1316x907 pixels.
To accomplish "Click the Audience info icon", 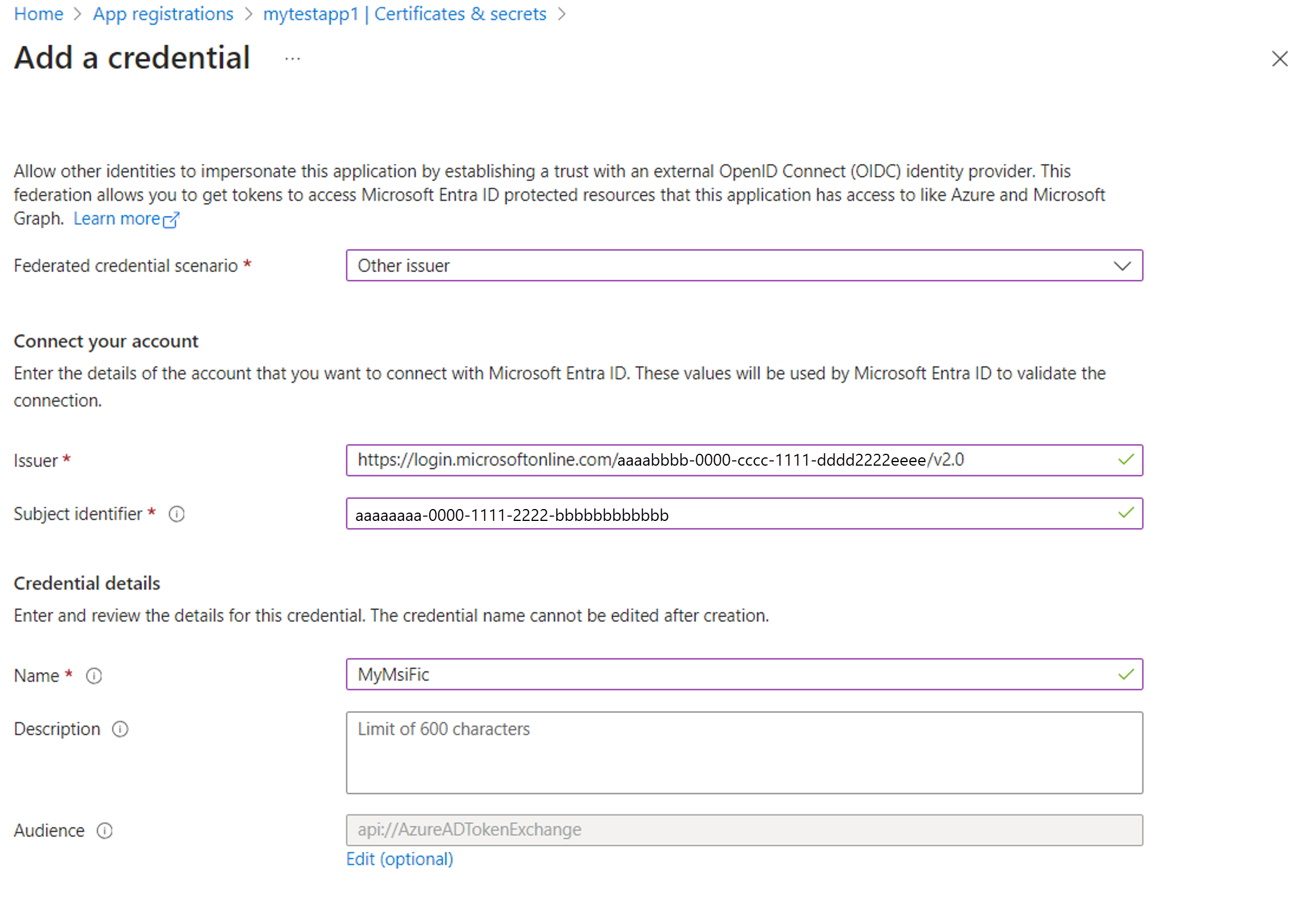I will point(105,830).
